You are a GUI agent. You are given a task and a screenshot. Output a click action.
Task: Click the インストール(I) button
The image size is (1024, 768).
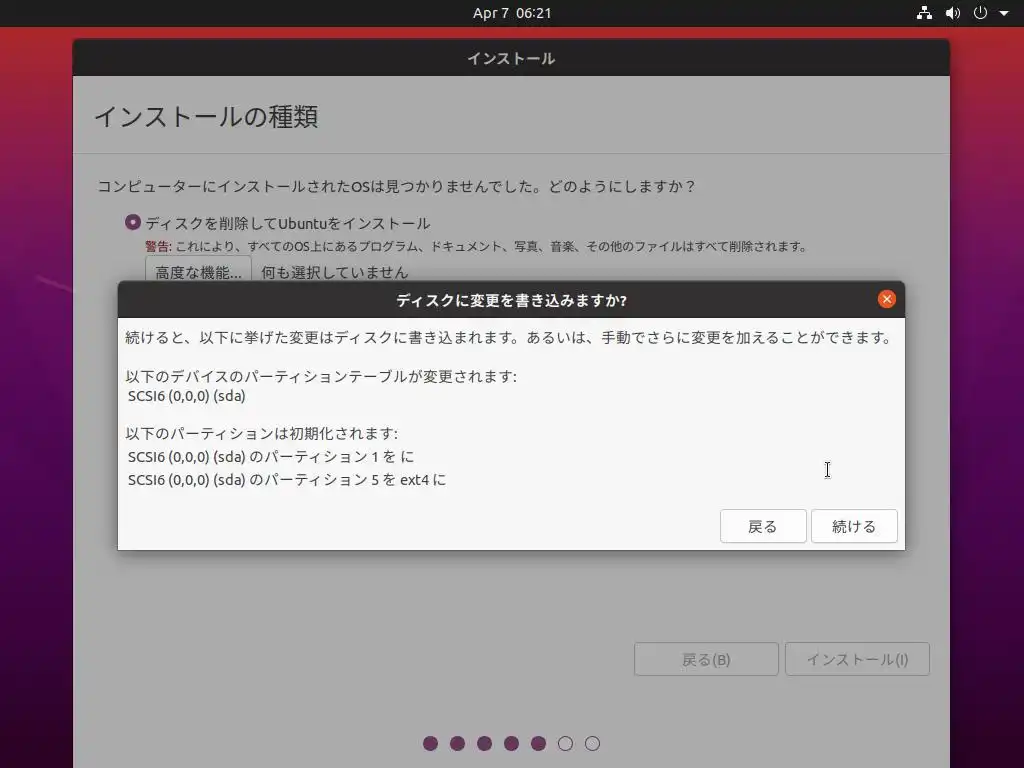pos(857,660)
